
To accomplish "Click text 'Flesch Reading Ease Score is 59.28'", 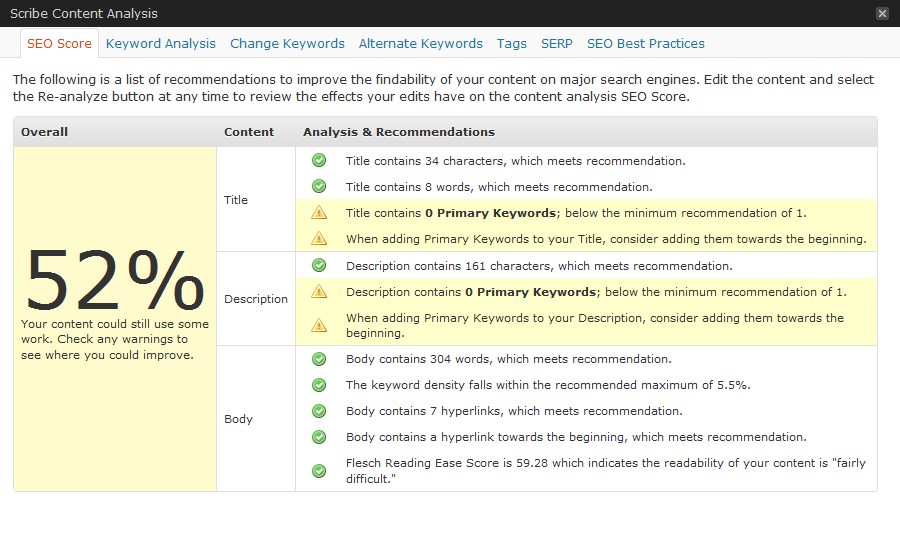I will (447, 463).
